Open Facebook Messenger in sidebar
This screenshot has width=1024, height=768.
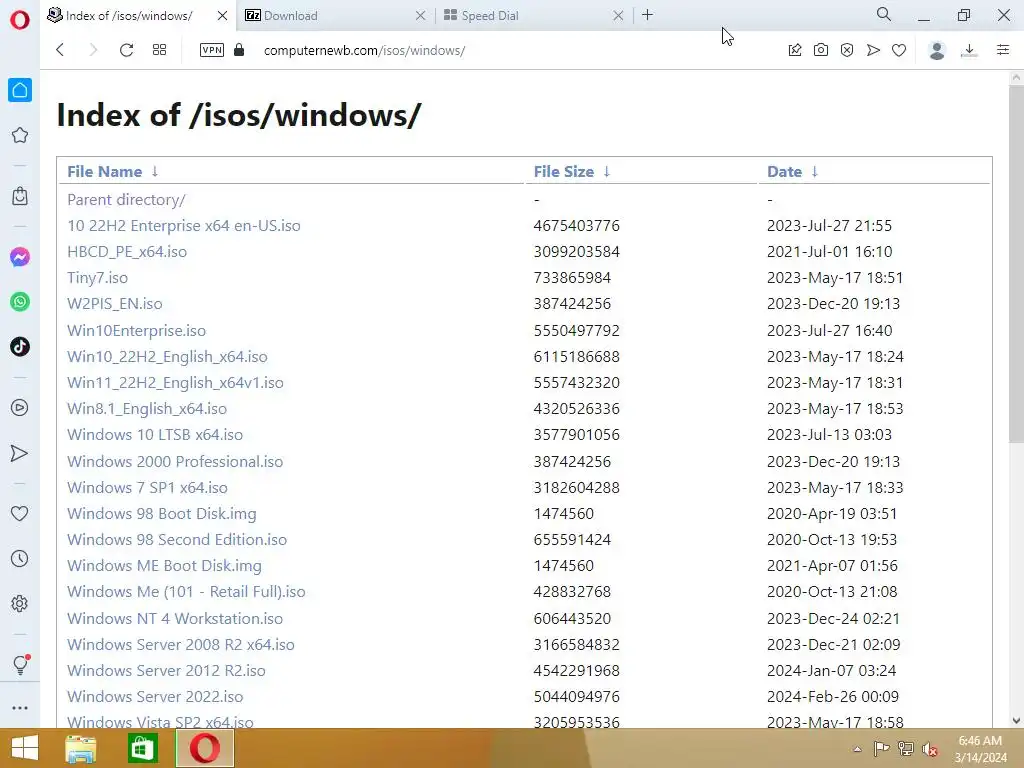(20, 257)
